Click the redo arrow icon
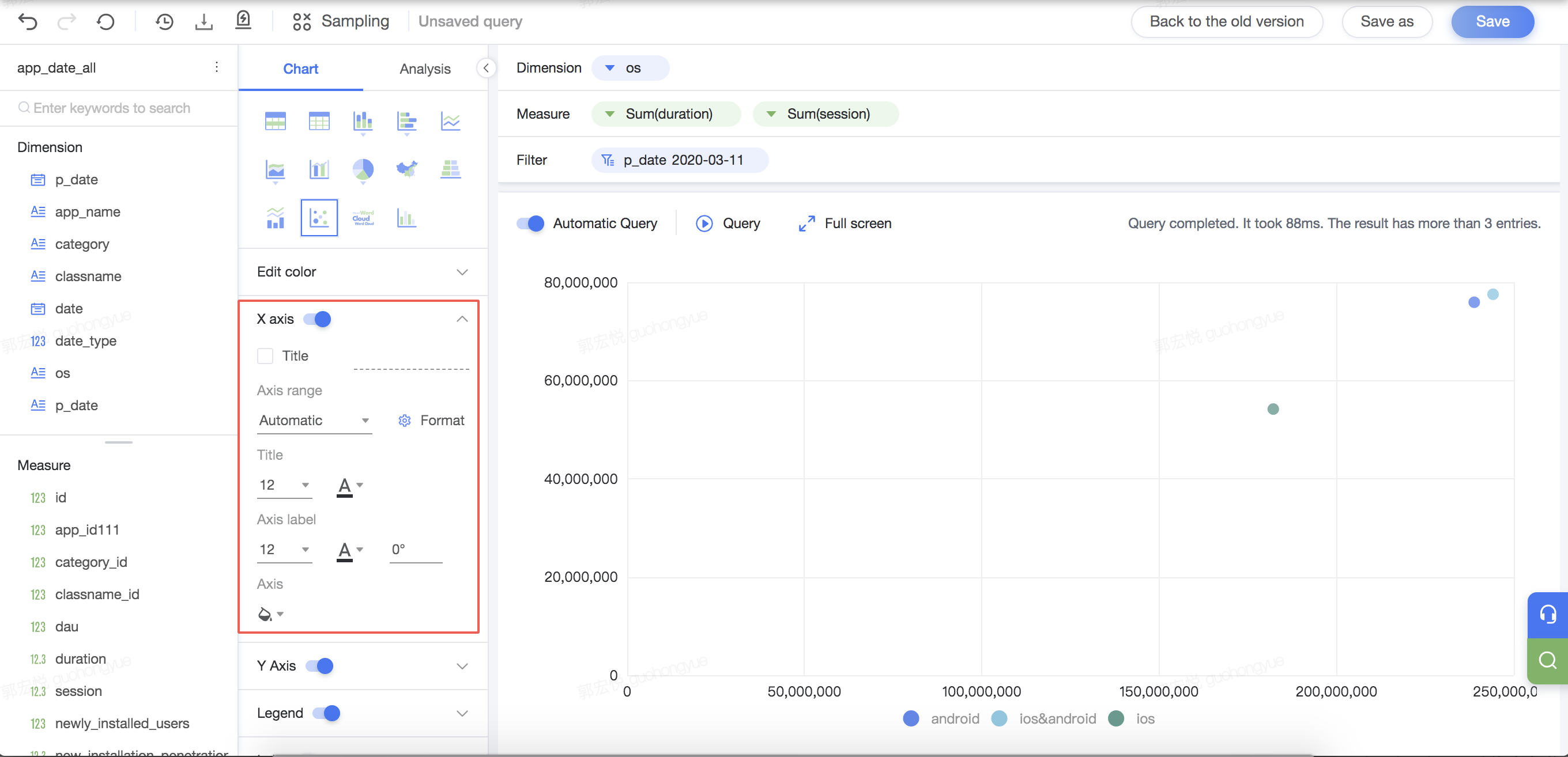1568x757 pixels. pos(66,22)
